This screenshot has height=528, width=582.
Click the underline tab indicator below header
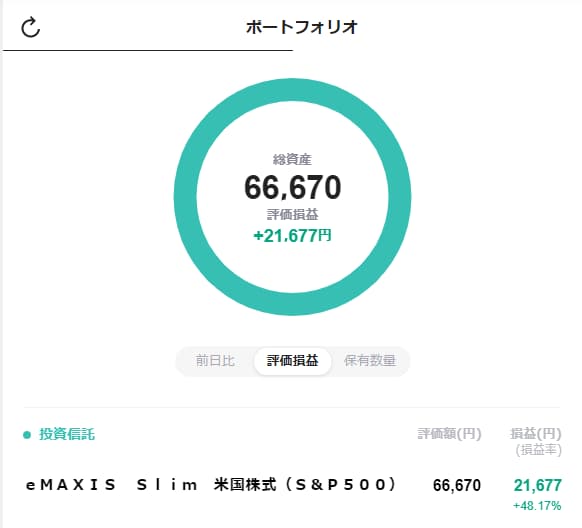click(148, 50)
